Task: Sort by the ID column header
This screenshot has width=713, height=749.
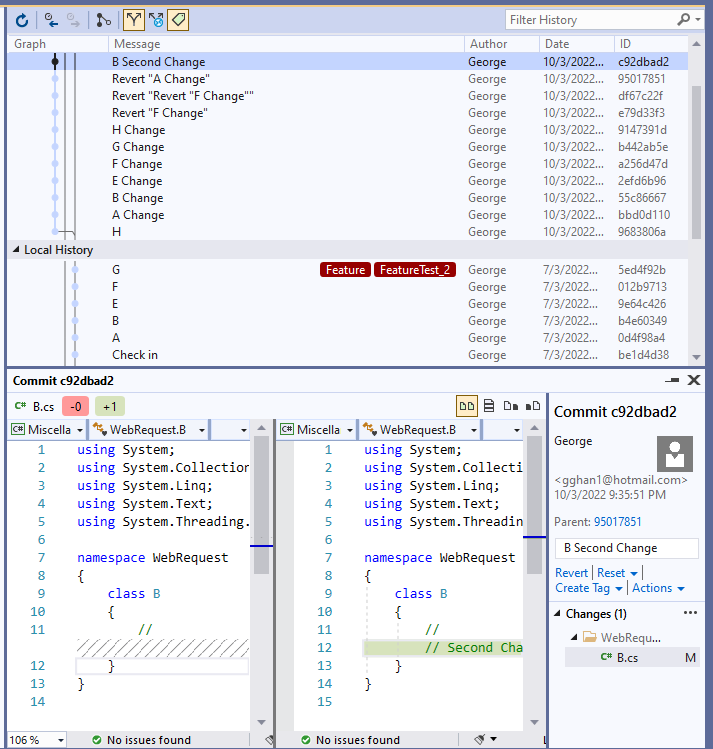Action: (651, 44)
